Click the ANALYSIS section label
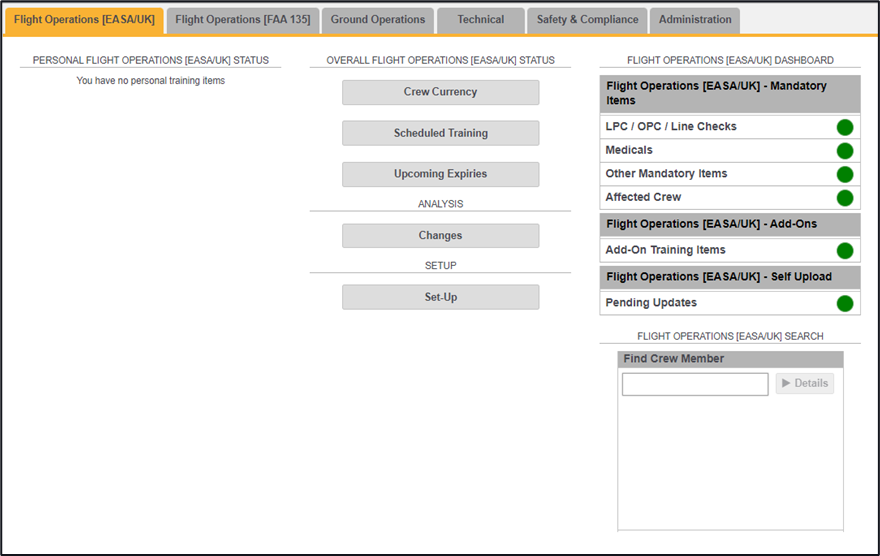The image size is (880, 556). tap(441, 204)
